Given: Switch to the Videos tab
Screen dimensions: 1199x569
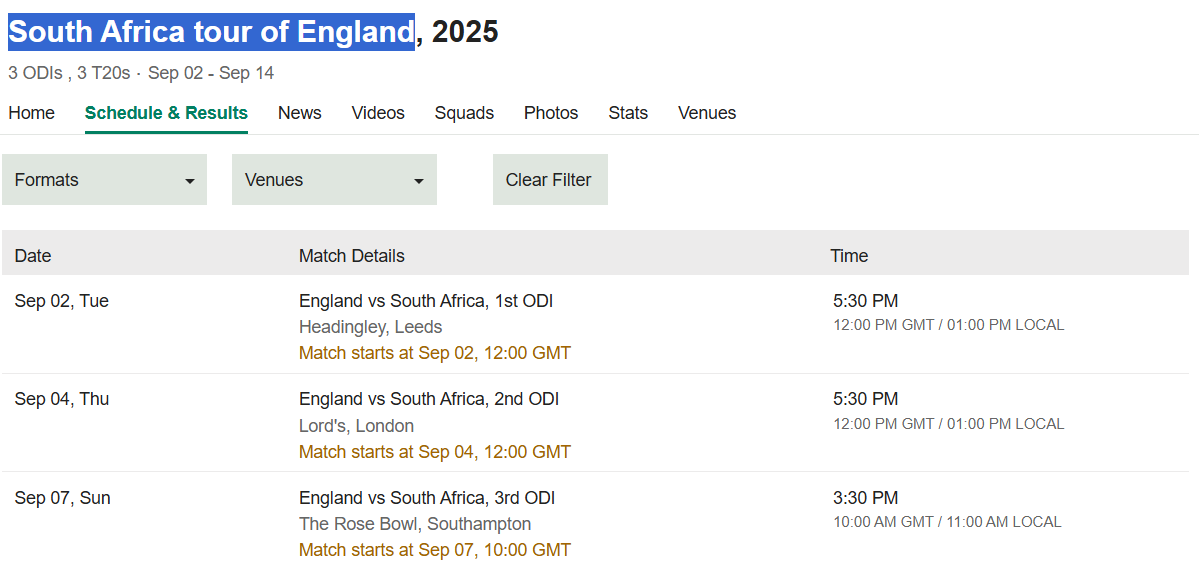Looking at the screenshot, I should tap(378, 113).
